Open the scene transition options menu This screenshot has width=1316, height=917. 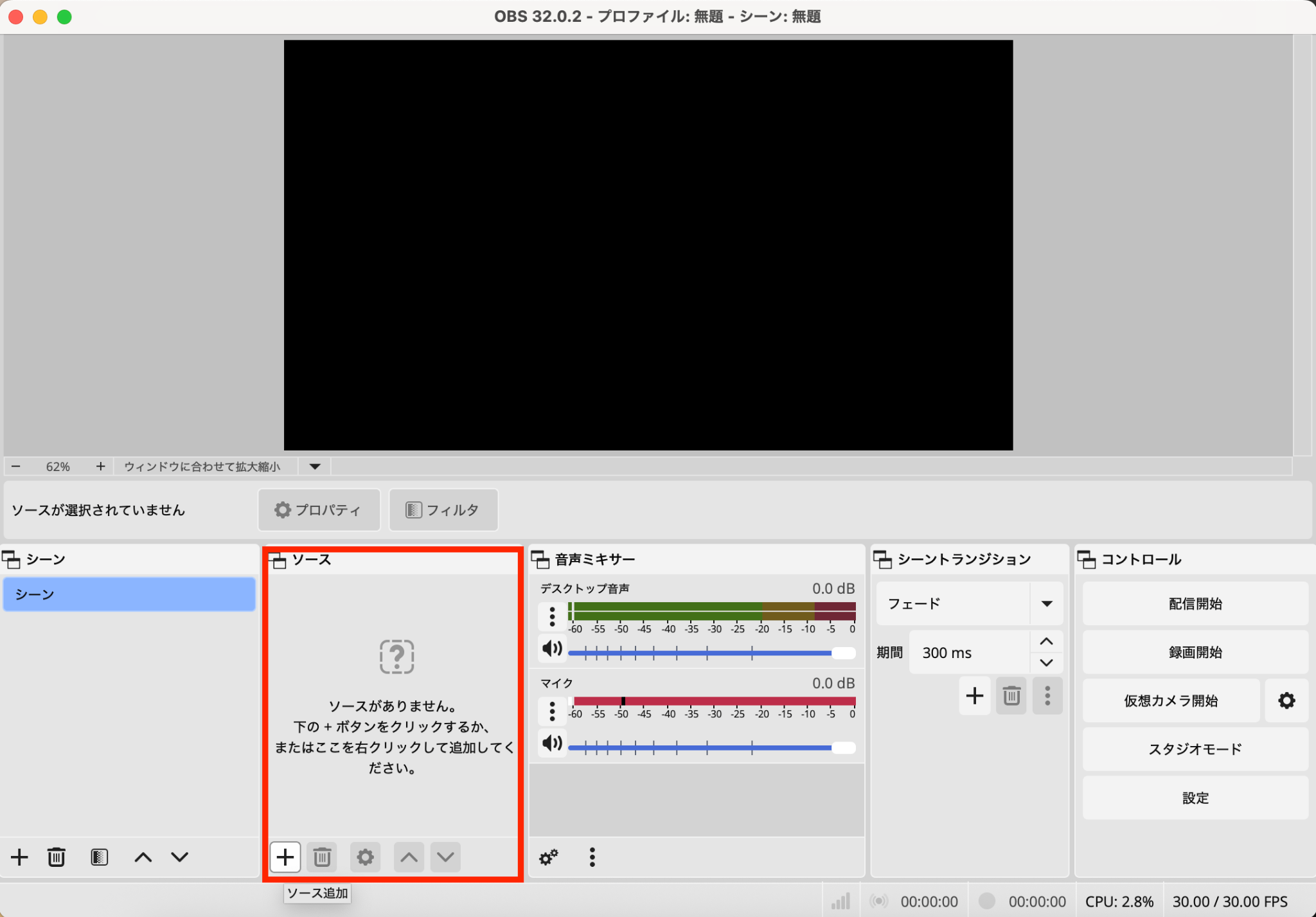tap(1047, 695)
